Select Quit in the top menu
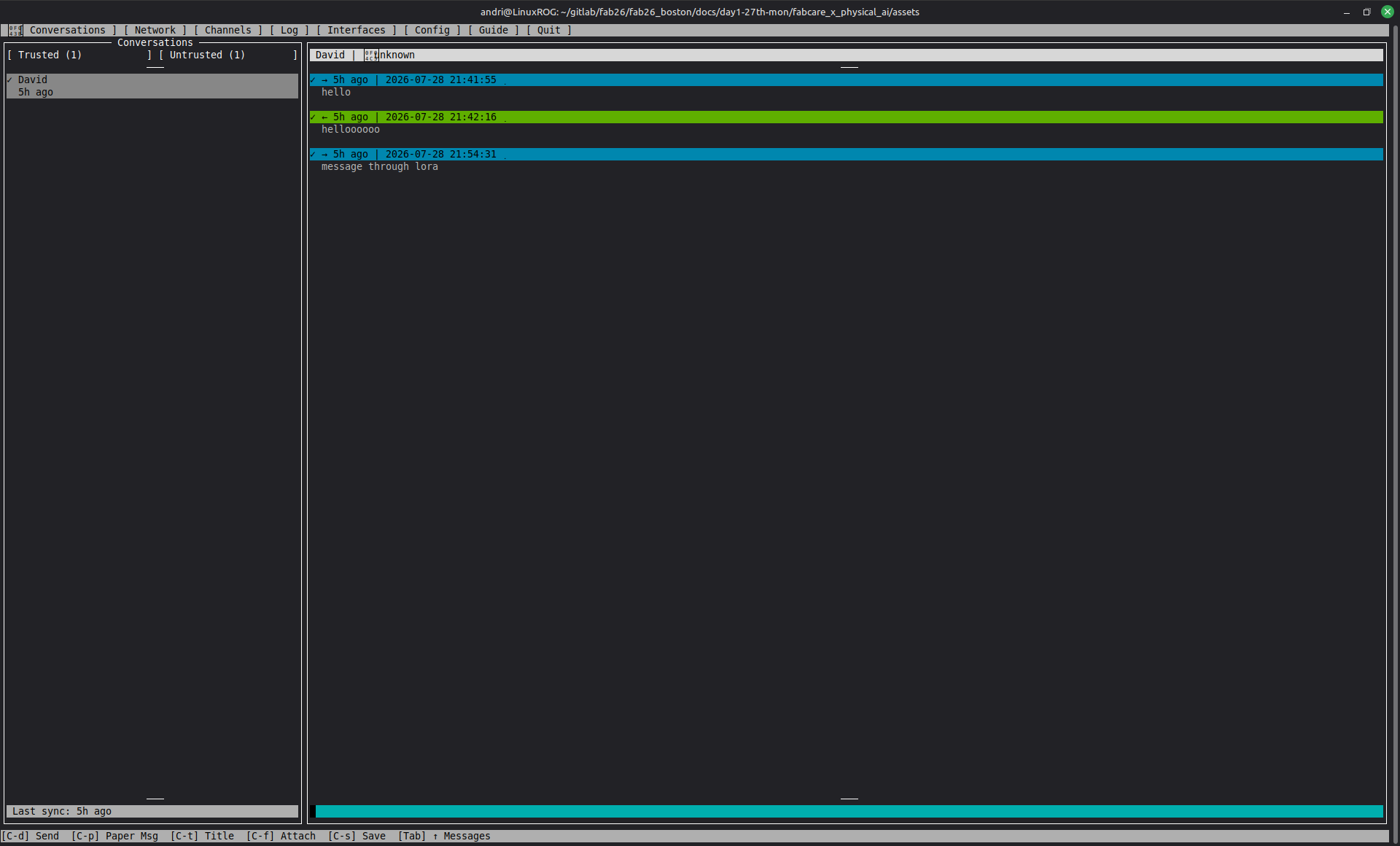This screenshot has width=1400, height=846. click(x=549, y=30)
